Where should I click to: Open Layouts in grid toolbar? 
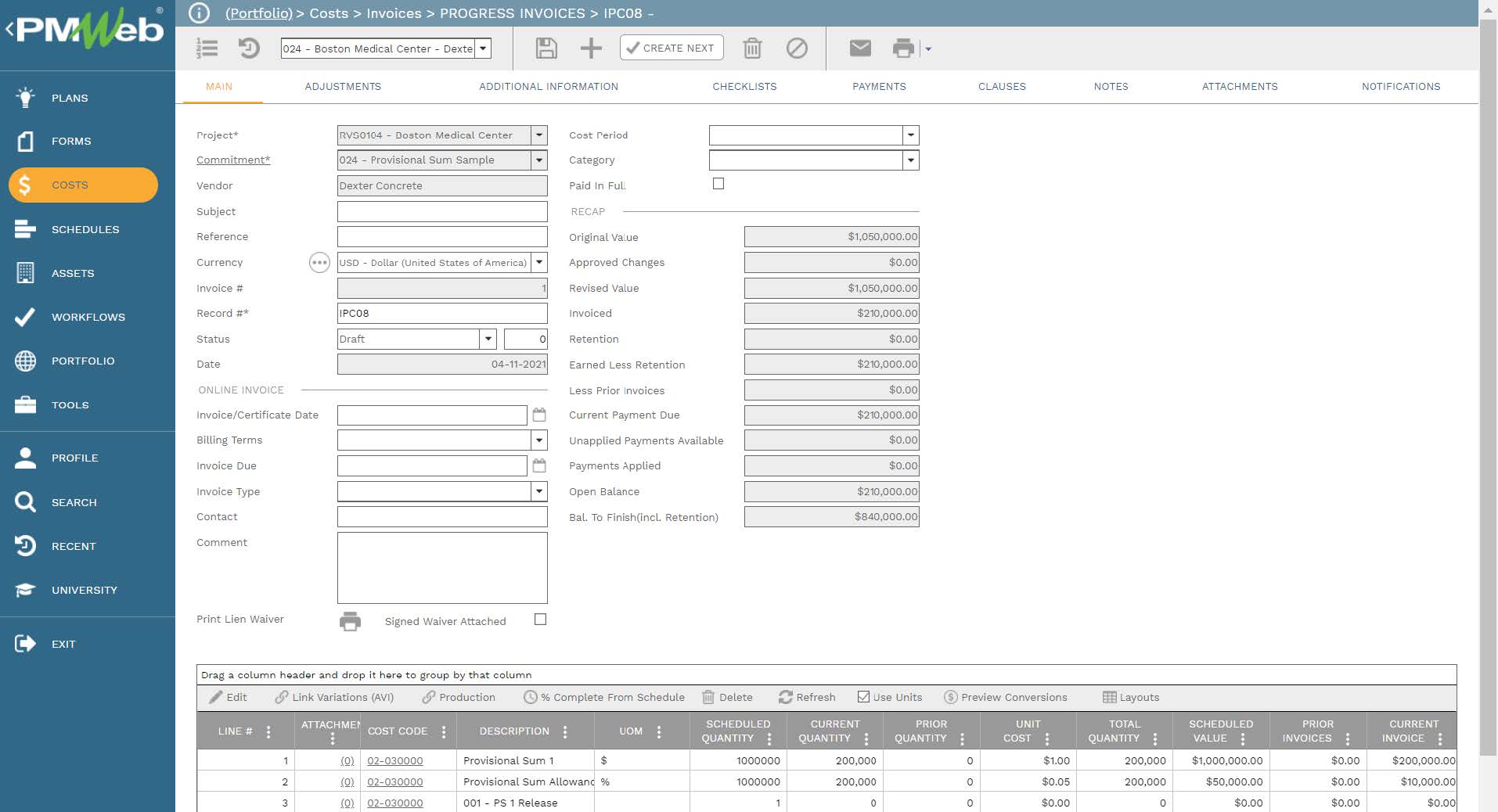click(1131, 697)
